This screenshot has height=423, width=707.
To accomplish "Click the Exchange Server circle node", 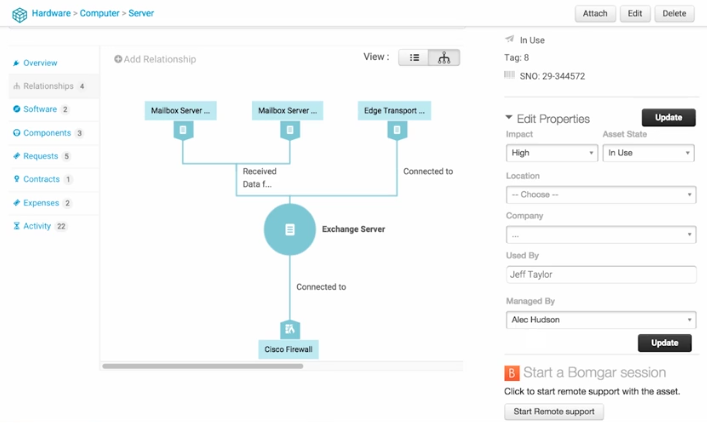I will [x=289, y=230].
